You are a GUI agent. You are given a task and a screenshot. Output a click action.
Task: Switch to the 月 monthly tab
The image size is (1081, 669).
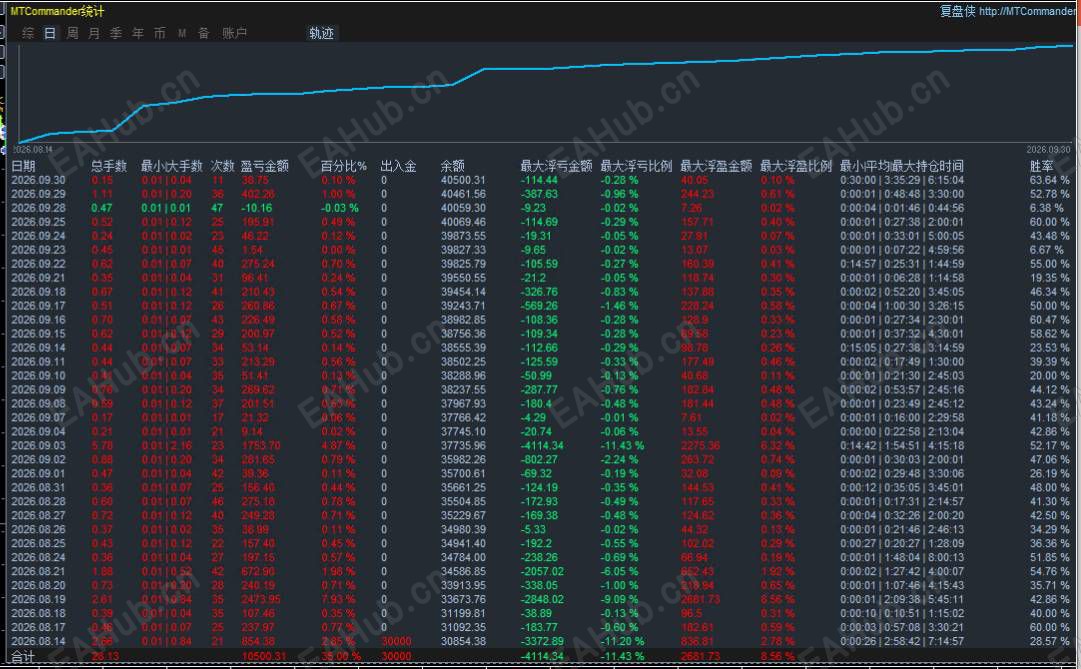(94, 33)
